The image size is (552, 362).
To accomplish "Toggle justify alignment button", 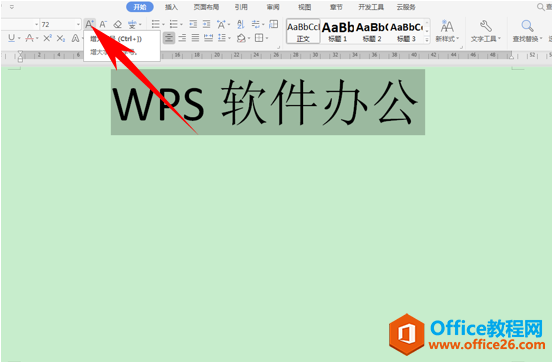I will (x=195, y=38).
